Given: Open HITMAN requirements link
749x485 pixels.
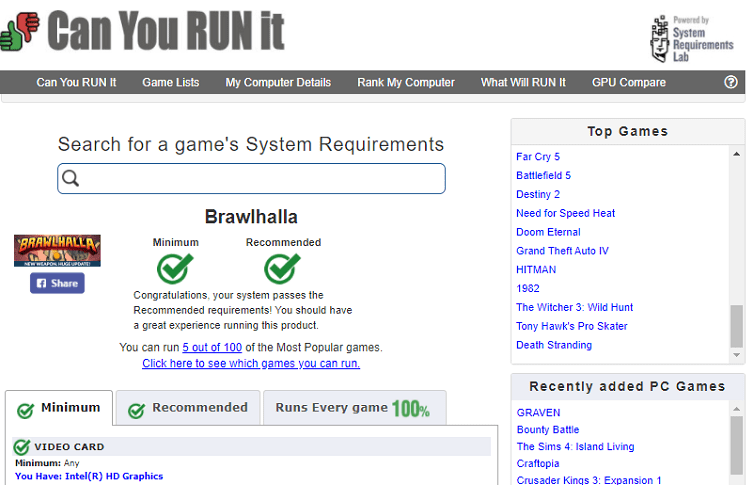Looking at the screenshot, I should (x=536, y=269).
